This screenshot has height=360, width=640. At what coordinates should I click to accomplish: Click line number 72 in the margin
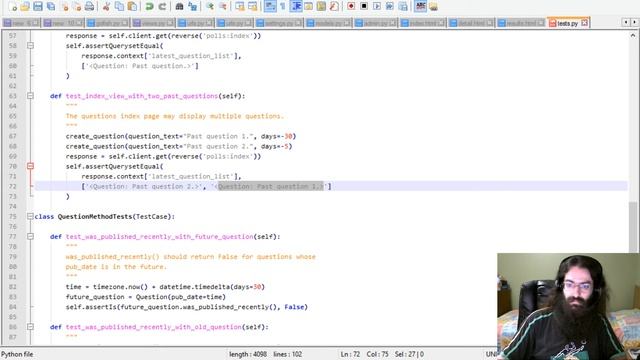point(13,186)
